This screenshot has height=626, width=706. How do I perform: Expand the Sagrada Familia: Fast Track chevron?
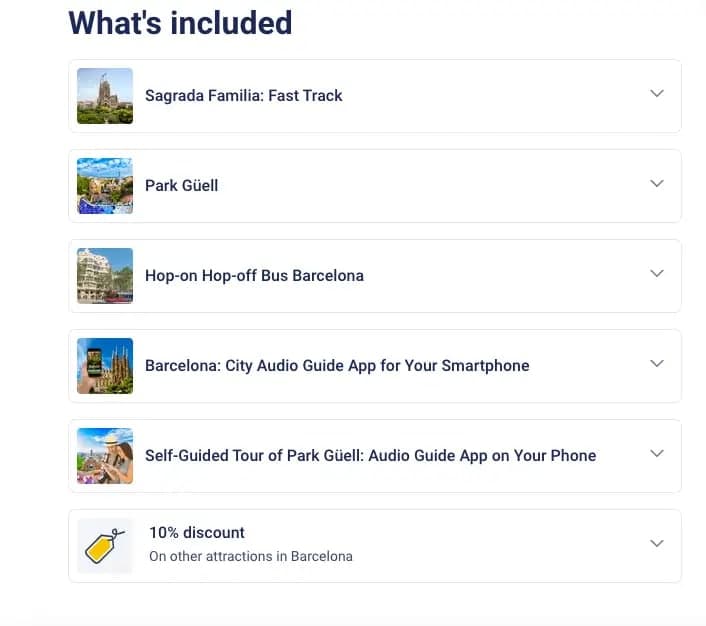(657, 94)
